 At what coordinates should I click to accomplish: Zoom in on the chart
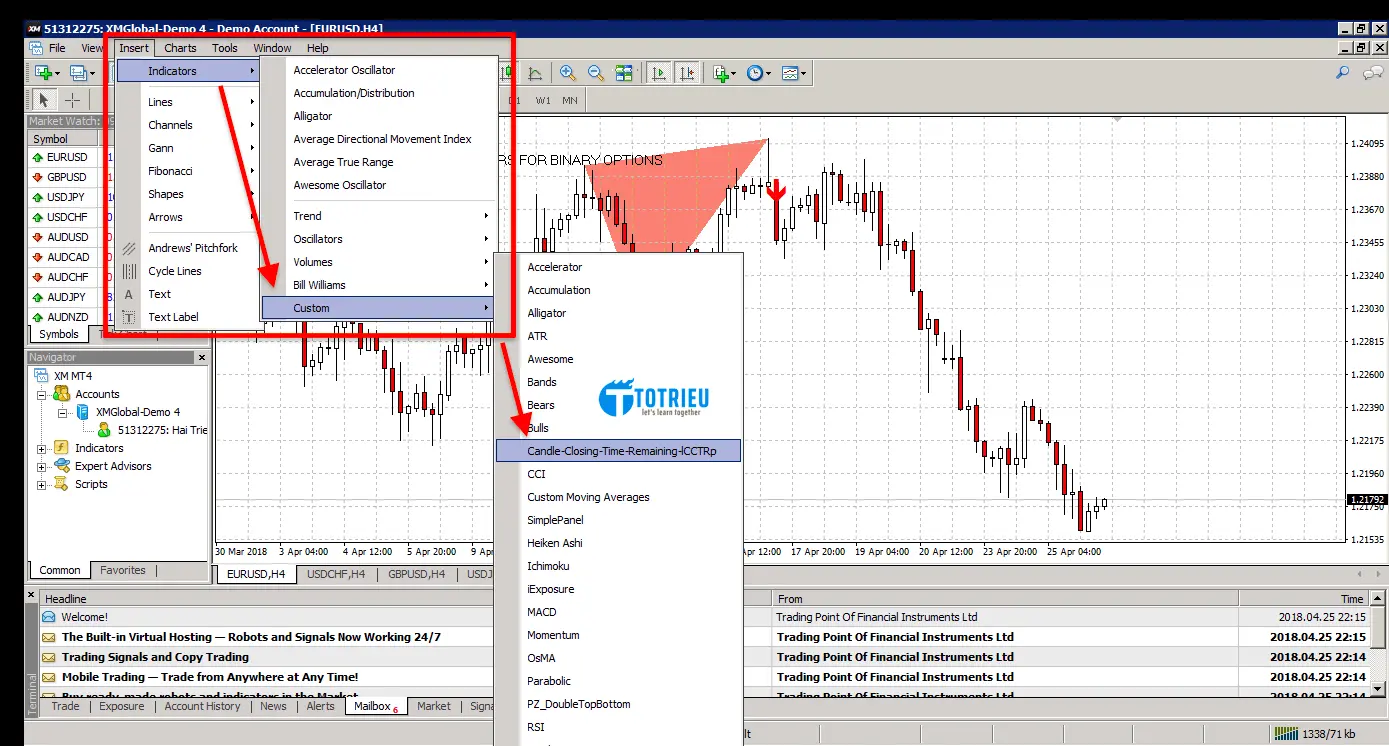(x=568, y=73)
